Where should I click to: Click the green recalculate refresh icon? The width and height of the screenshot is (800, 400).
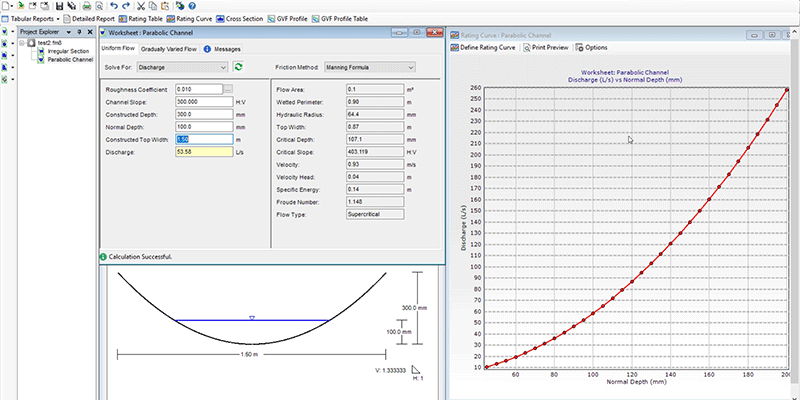(x=238, y=67)
